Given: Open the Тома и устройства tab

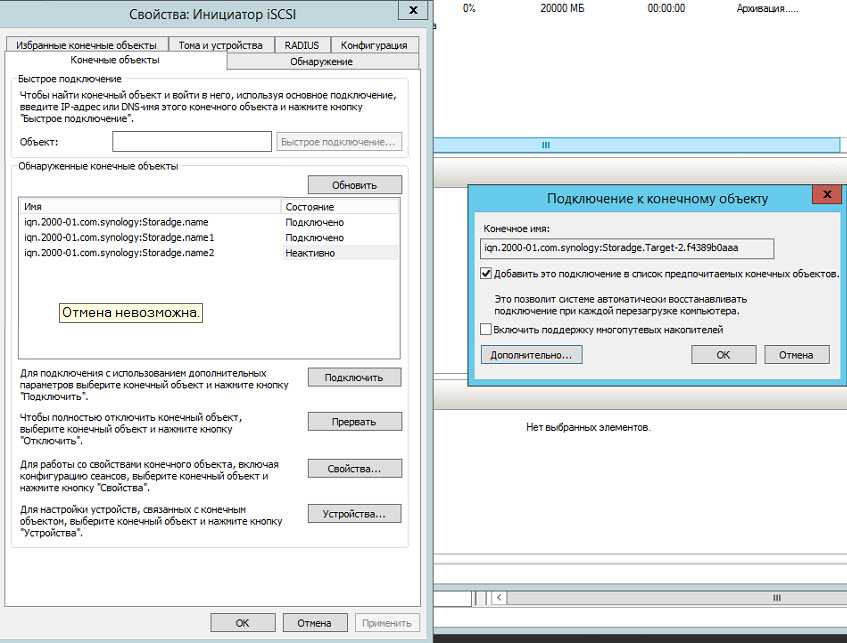Looking at the screenshot, I should [x=220, y=44].
